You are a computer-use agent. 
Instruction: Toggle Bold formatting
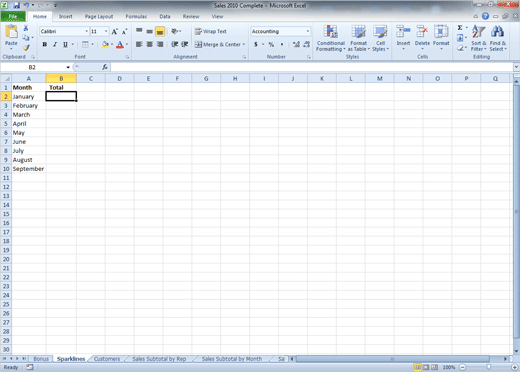pos(45,44)
